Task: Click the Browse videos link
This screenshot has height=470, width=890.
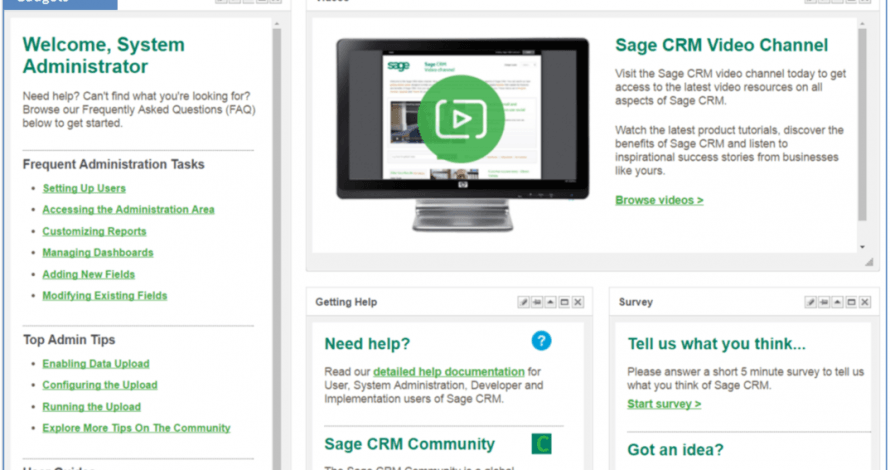Action: (x=660, y=200)
